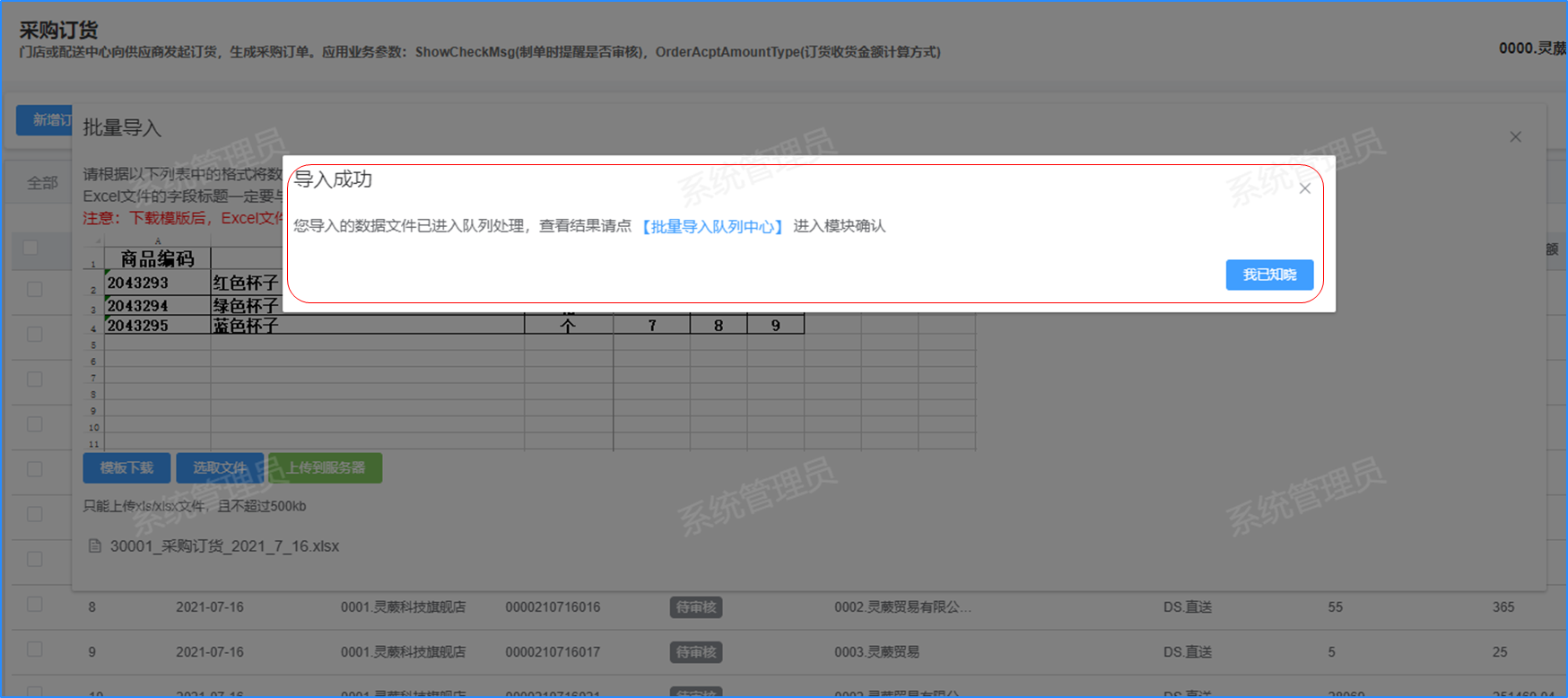Switch to the 全部 tab
Image resolution: width=1568 pixels, height=698 pixels.
(x=42, y=183)
